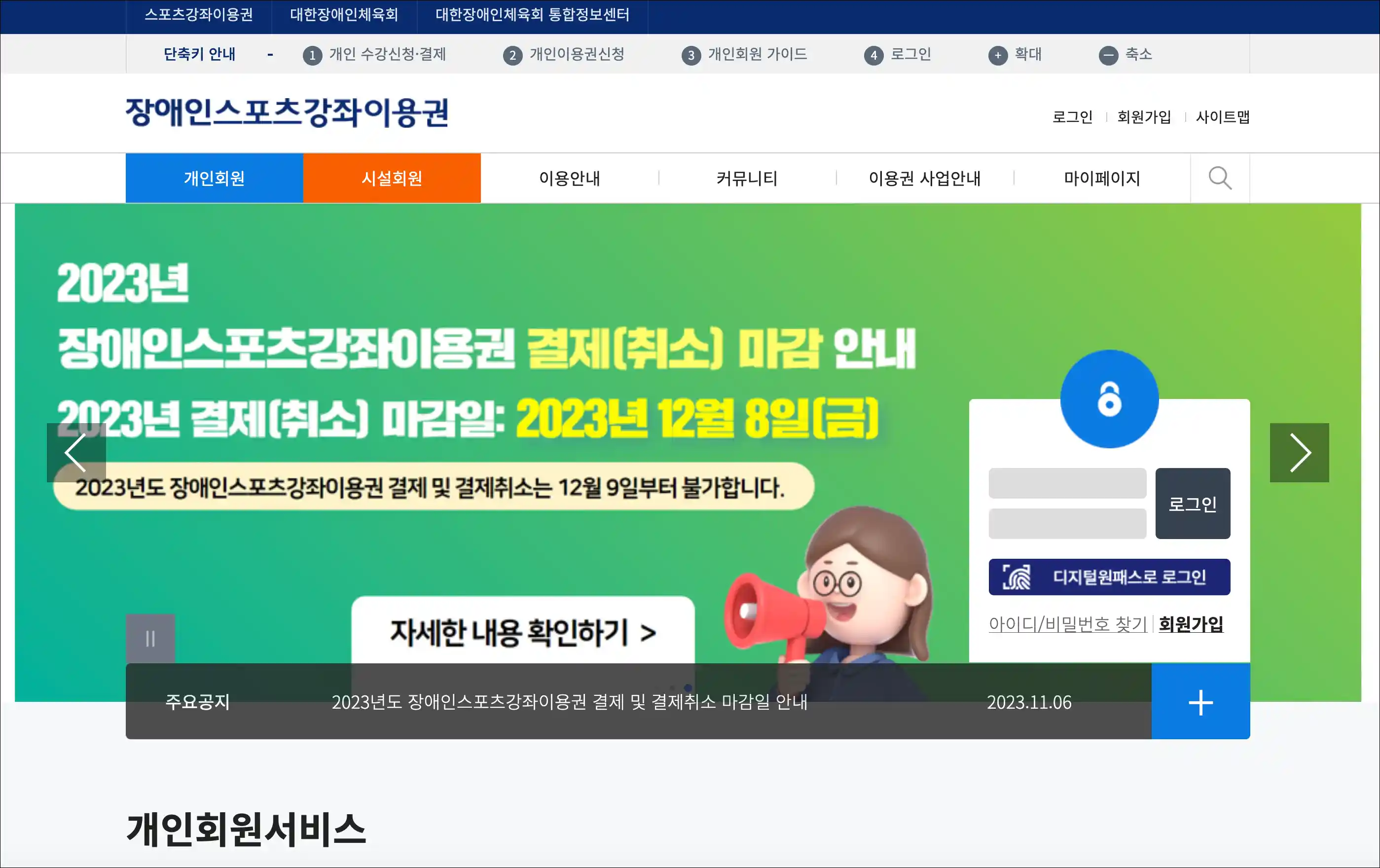Click header 로그인 link

click(1072, 117)
